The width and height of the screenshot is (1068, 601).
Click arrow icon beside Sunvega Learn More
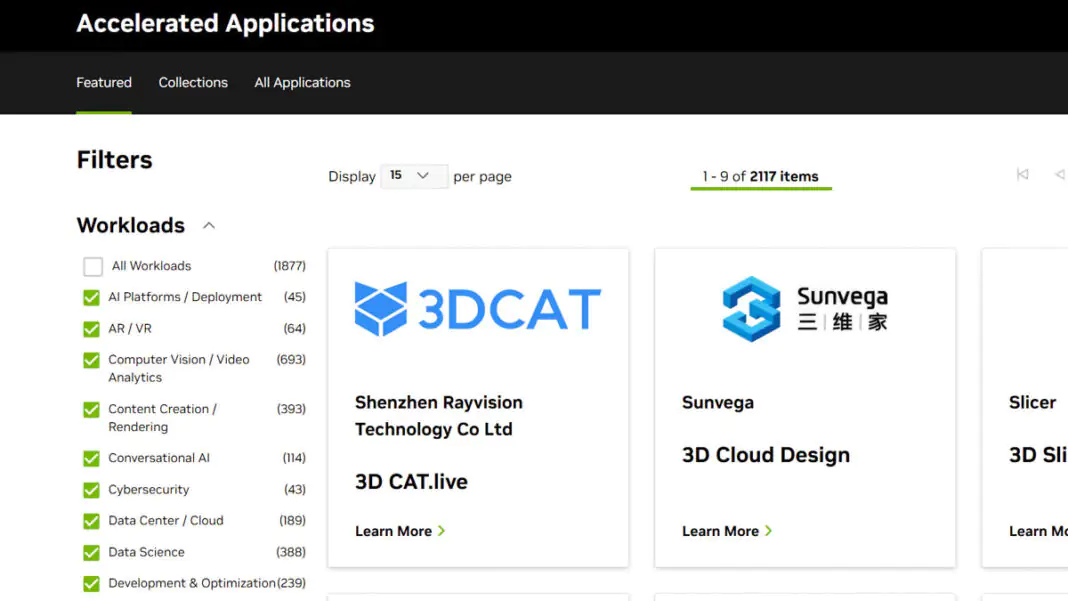(x=769, y=531)
